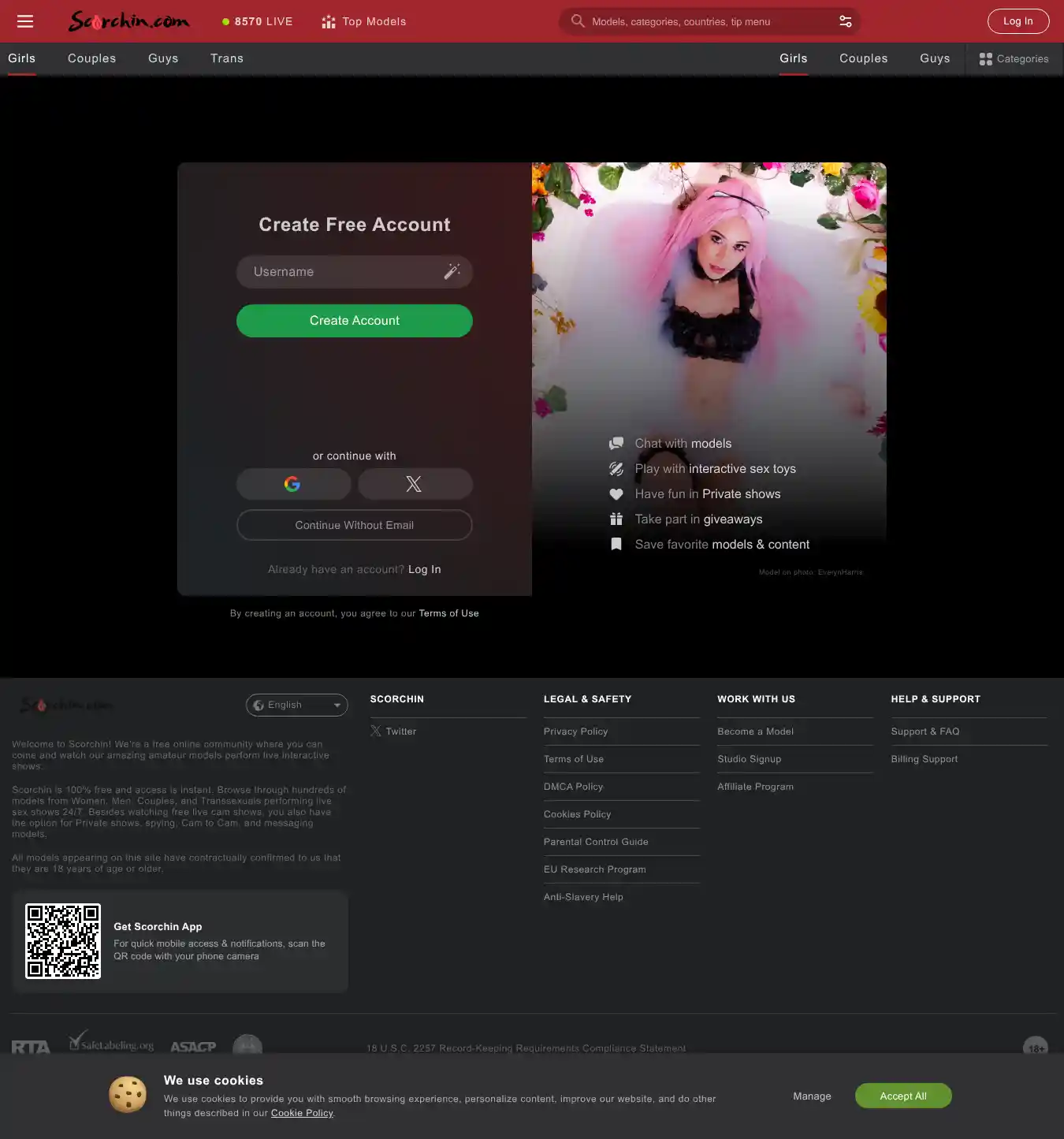The width and height of the screenshot is (1064, 1139).
Task: Open search filter settings icon
Action: click(845, 21)
